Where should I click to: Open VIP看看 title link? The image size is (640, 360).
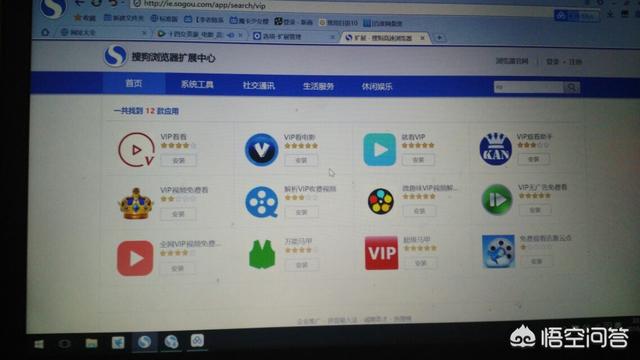click(173, 137)
